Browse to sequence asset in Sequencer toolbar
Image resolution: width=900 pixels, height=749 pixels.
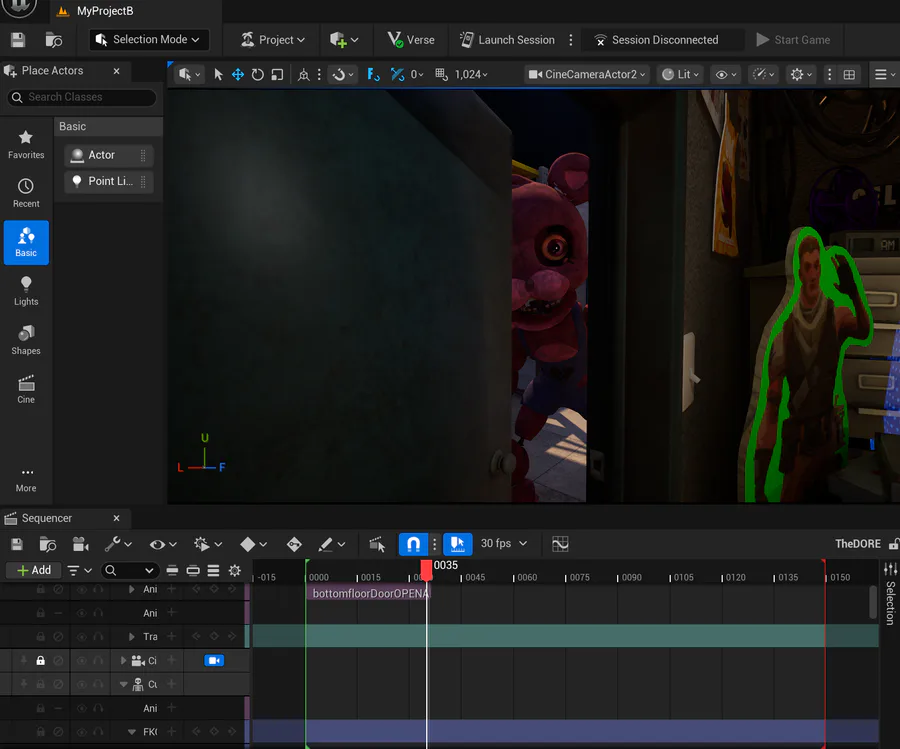[48, 544]
